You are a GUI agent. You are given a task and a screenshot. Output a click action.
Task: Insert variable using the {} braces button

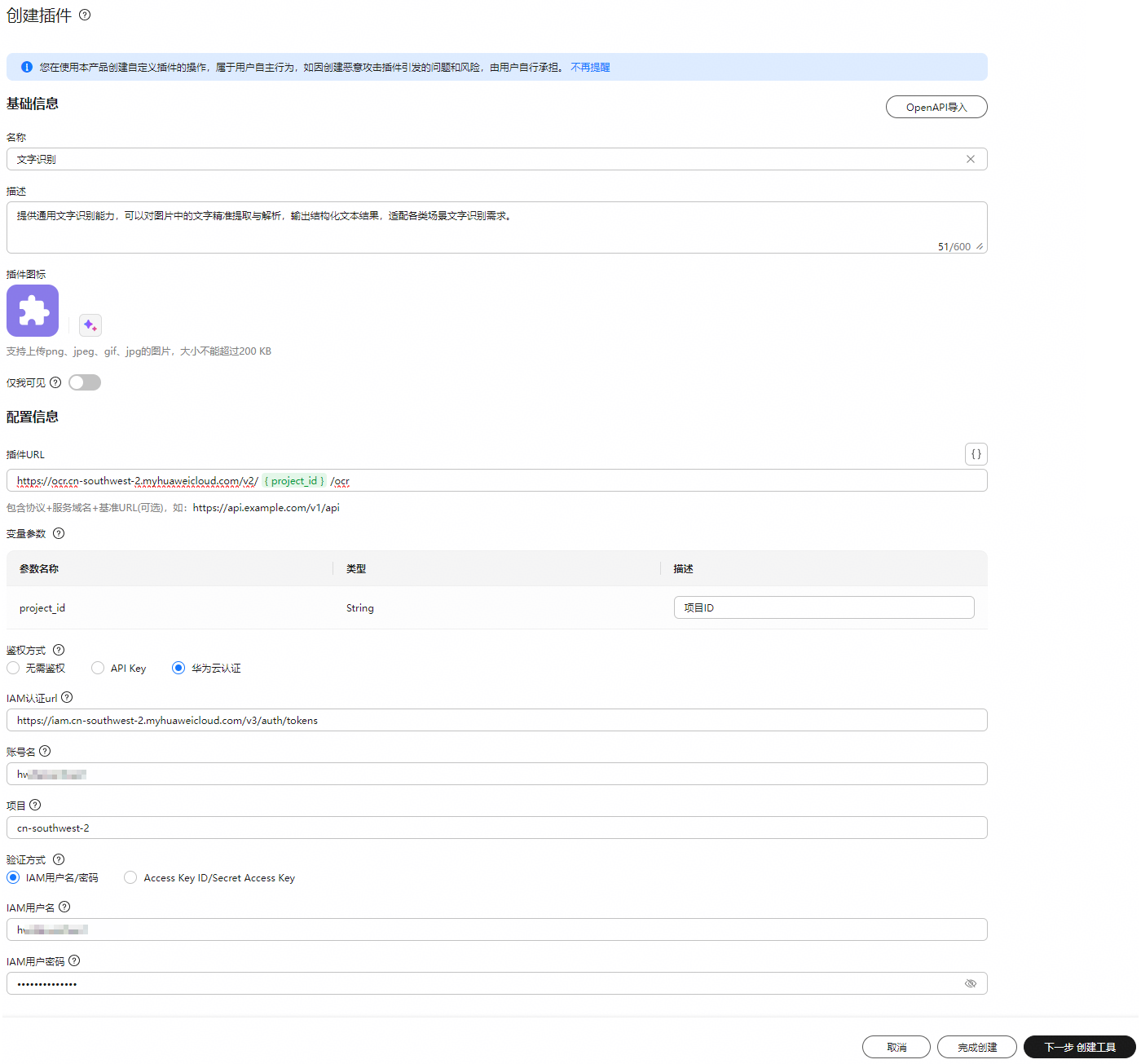(x=976, y=454)
